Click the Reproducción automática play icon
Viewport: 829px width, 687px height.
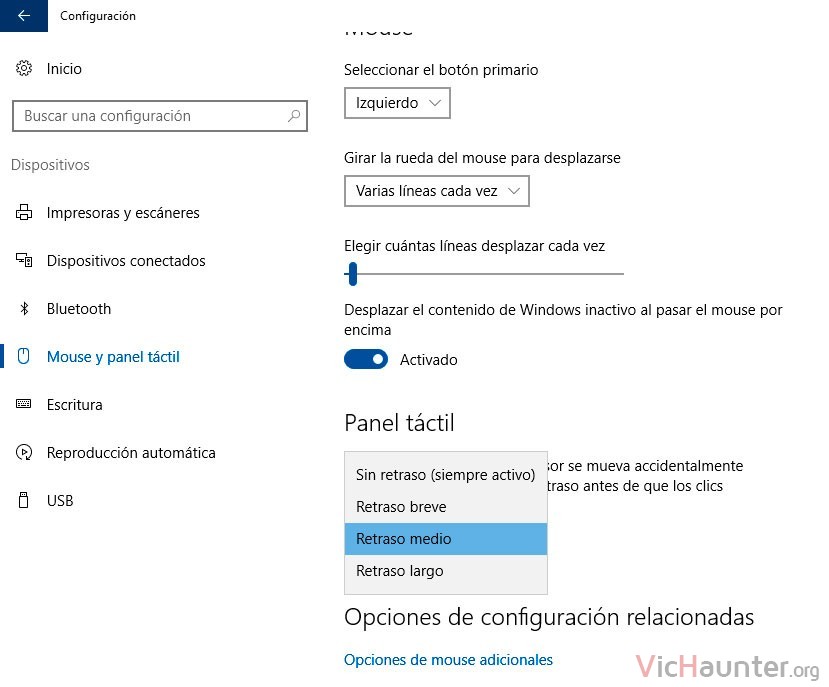pyautogui.click(x=24, y=452)
